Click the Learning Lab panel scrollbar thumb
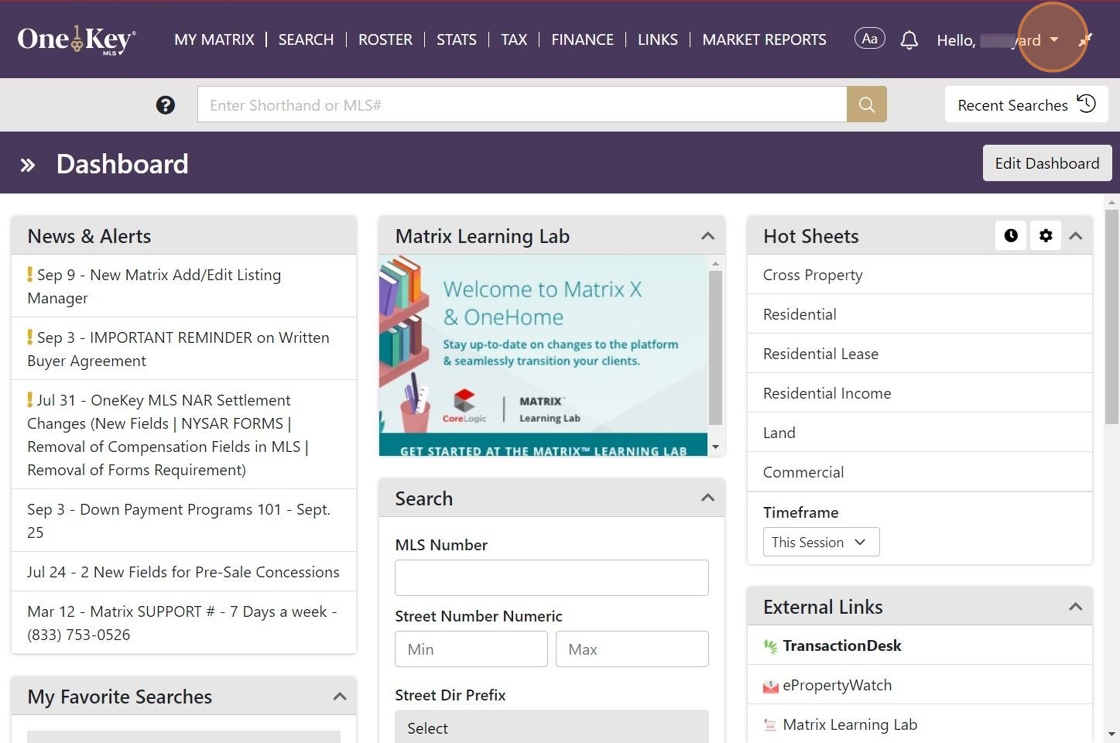 click(x=715, y=347)
